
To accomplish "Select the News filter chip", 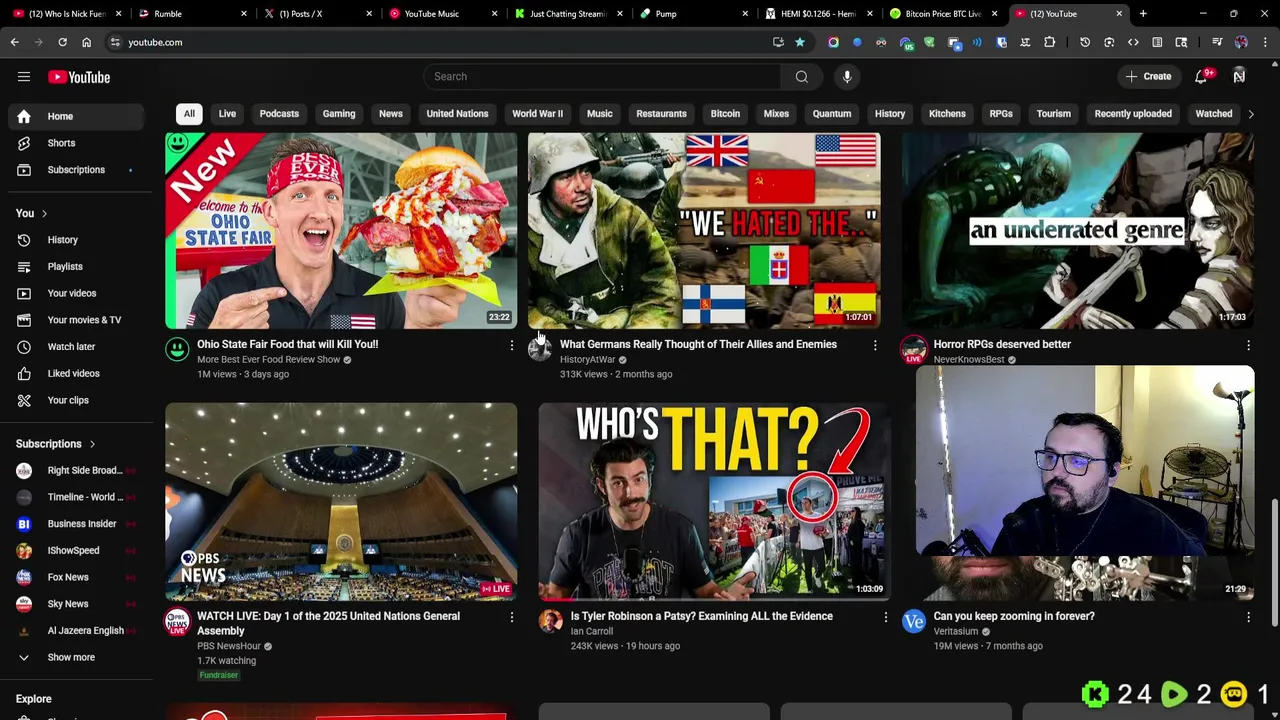I will click(x=391, y=114).
